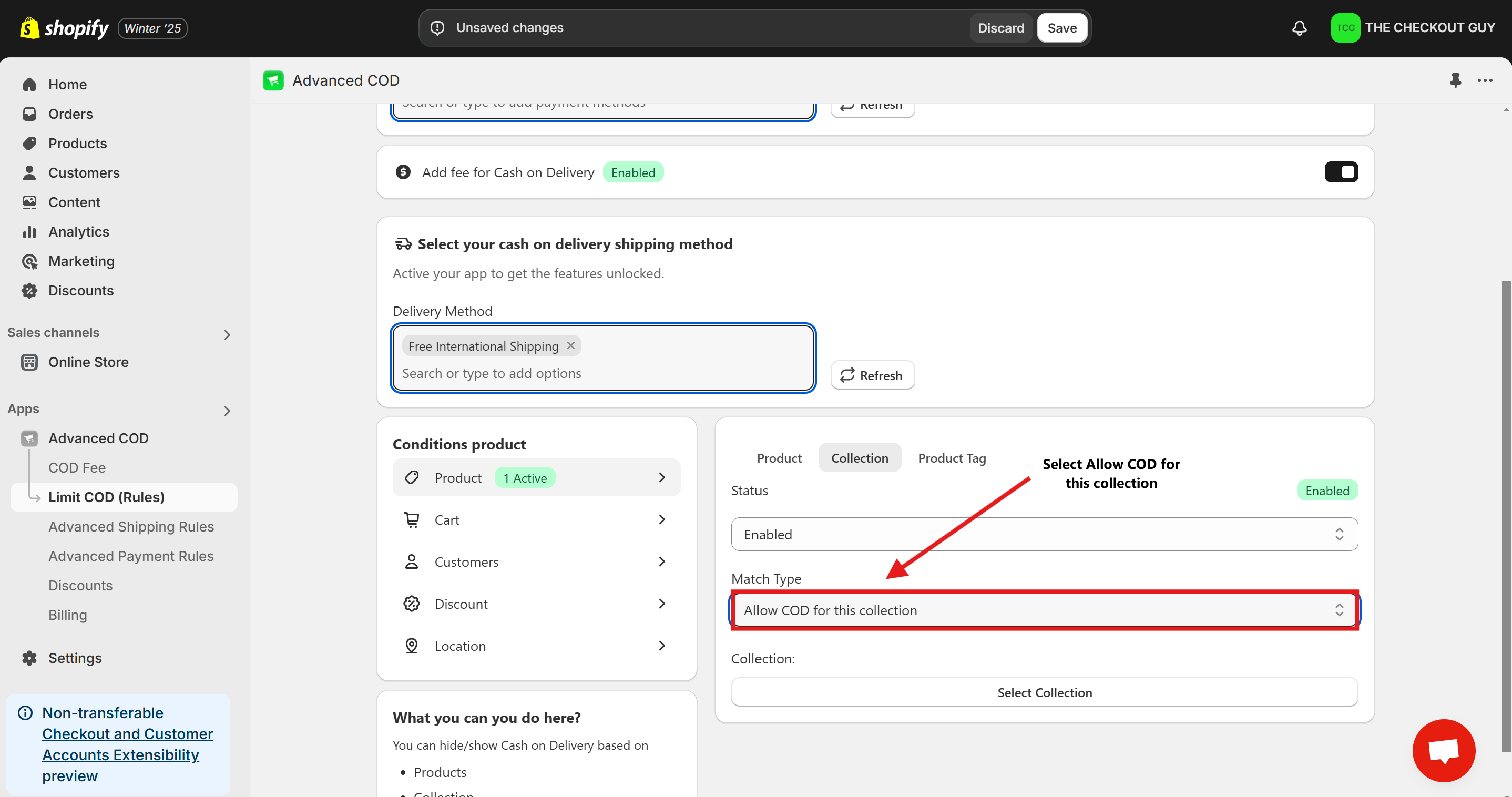
Task: Remove the Free International Shipping tag
Action: click(570, 346)
